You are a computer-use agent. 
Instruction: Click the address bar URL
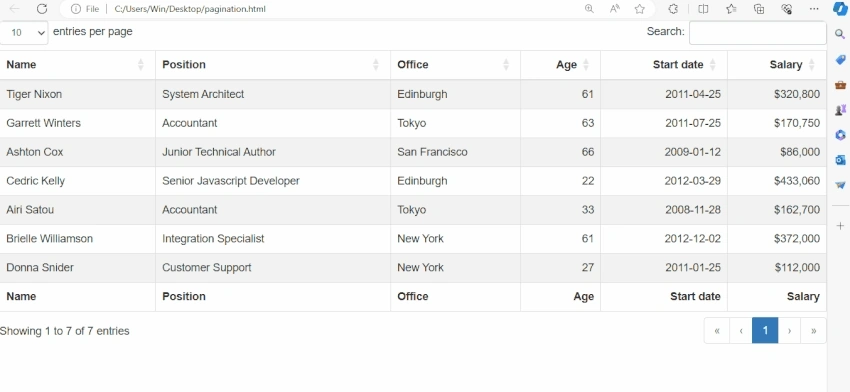[190, 9]
